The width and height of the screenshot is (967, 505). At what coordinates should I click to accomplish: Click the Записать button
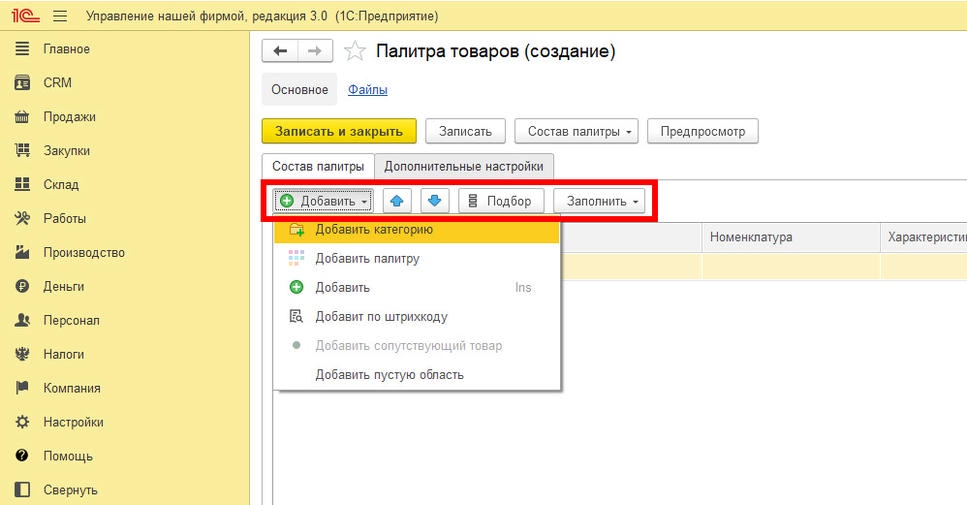click(466, 131)
